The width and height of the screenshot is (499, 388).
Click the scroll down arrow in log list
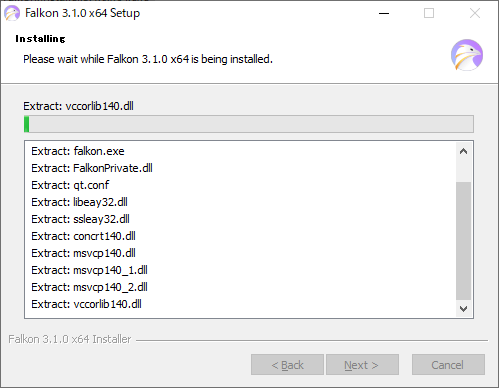463,309
